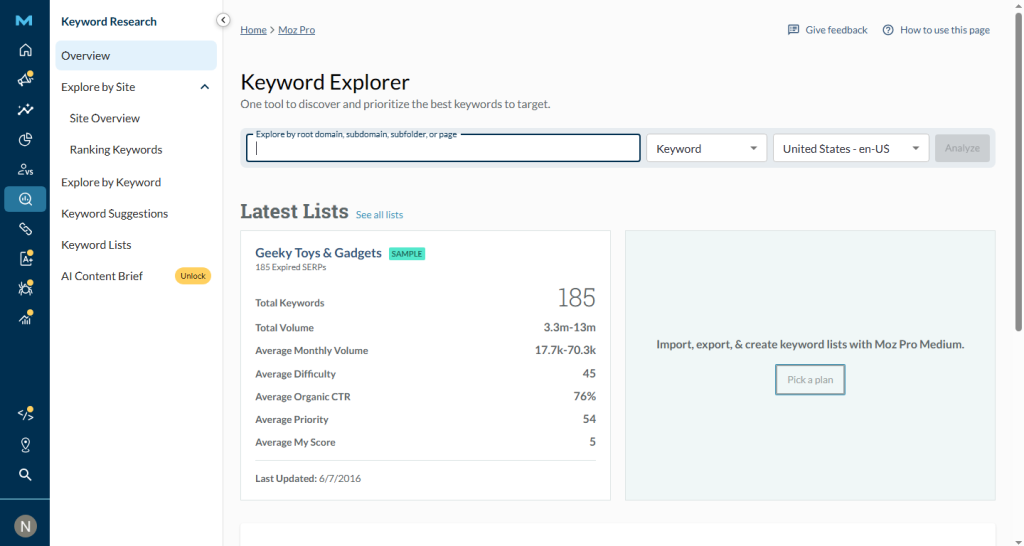Open the bar chart performance icon
The image size is (1024, 546).
tap(25, 318)
